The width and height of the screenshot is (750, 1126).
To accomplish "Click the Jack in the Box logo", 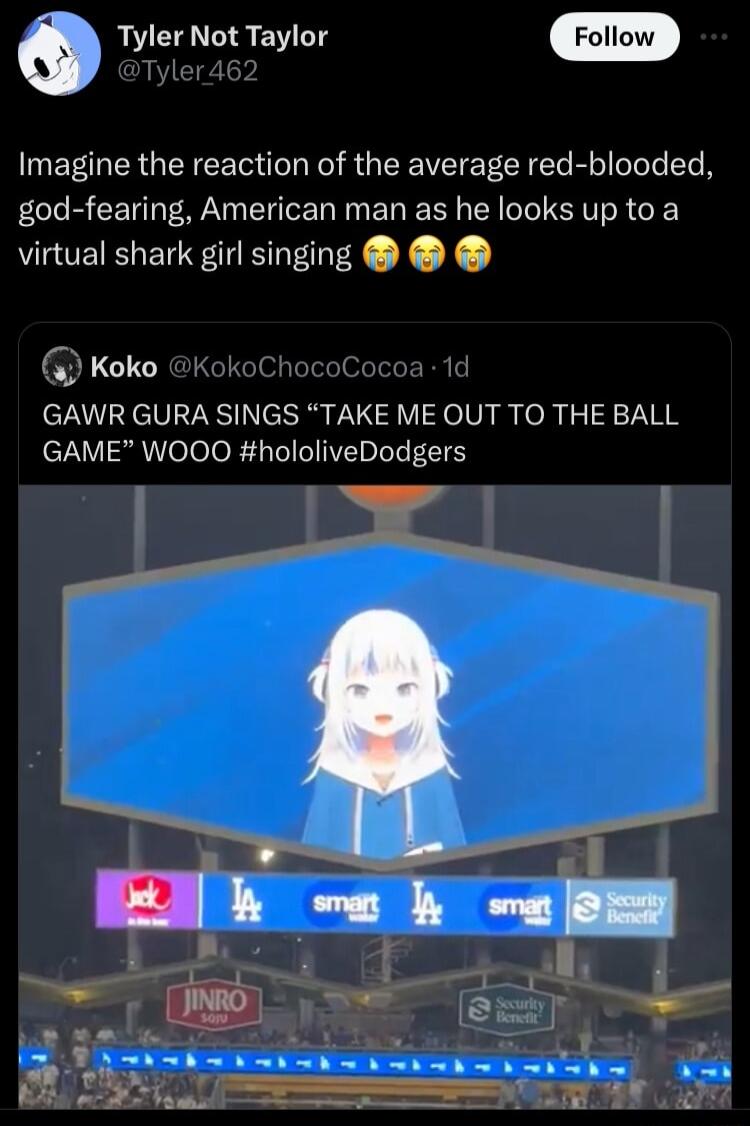I will pyautogui.click(x=149, y=898).
